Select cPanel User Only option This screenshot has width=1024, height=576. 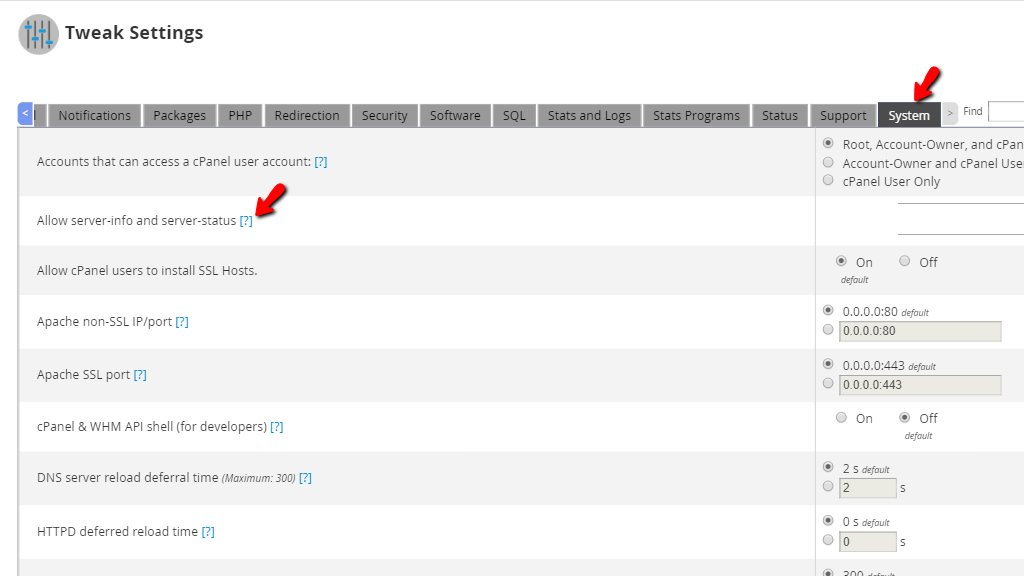(x=828, y=180)
